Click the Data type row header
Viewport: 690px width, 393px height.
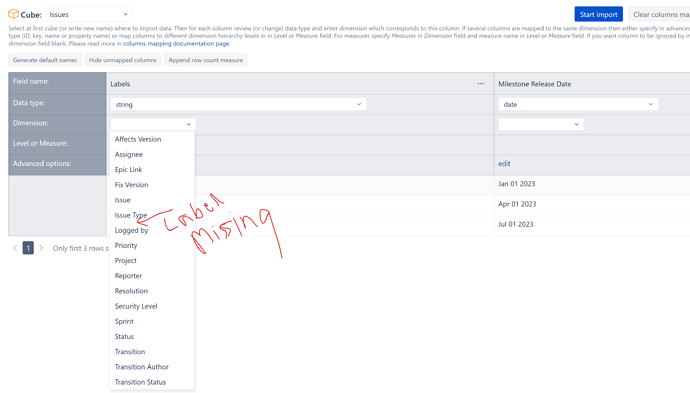pyautogui.click(x=57, y=104)
